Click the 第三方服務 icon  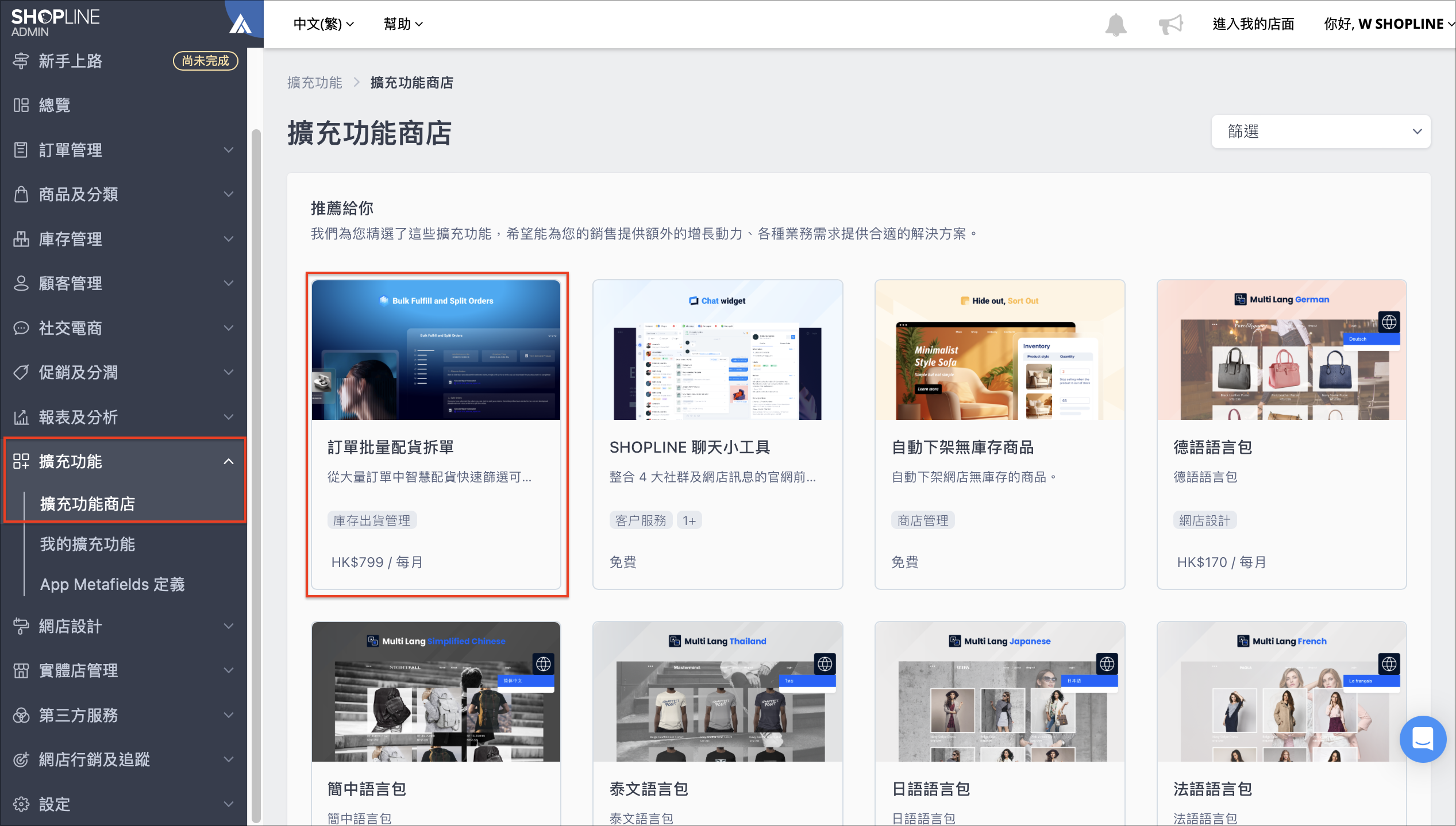pos(21,715)
